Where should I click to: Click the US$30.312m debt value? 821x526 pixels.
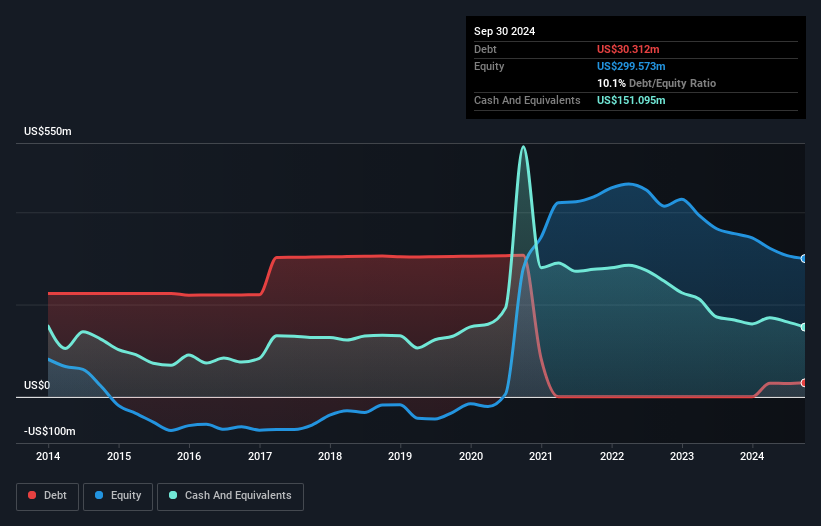(x=628, y=49)
